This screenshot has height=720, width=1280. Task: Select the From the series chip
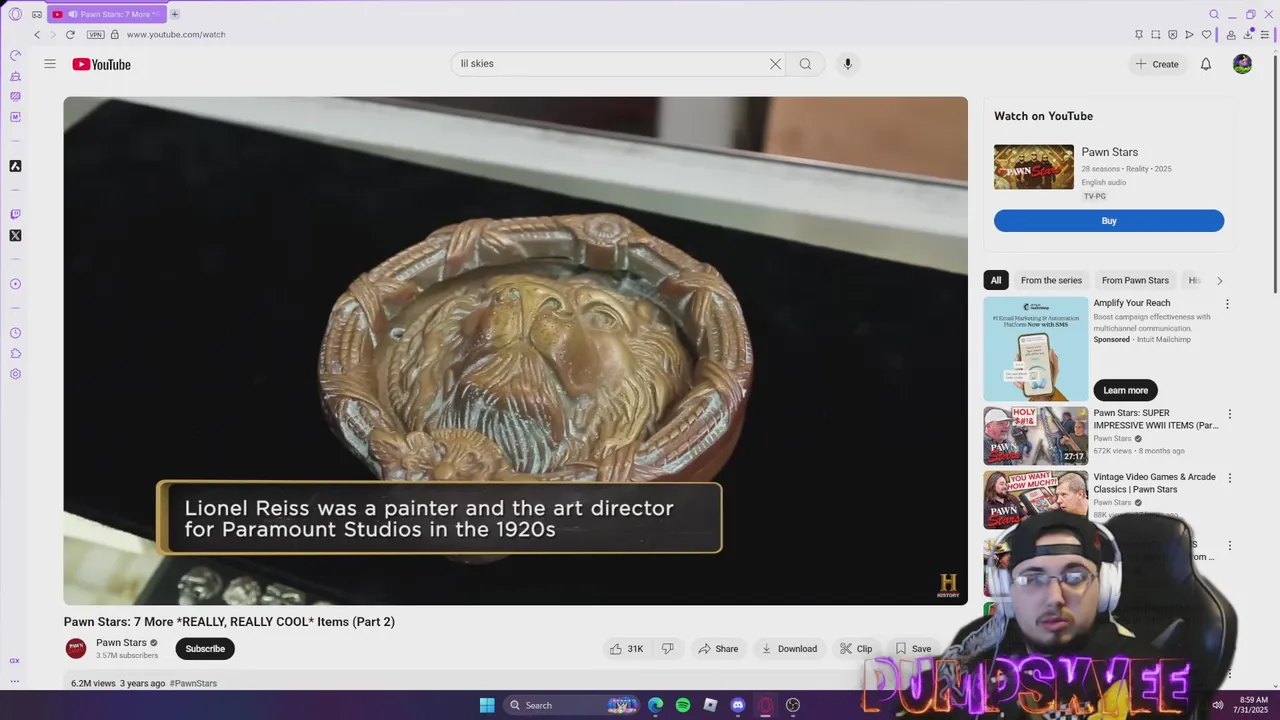(1051, 280)
